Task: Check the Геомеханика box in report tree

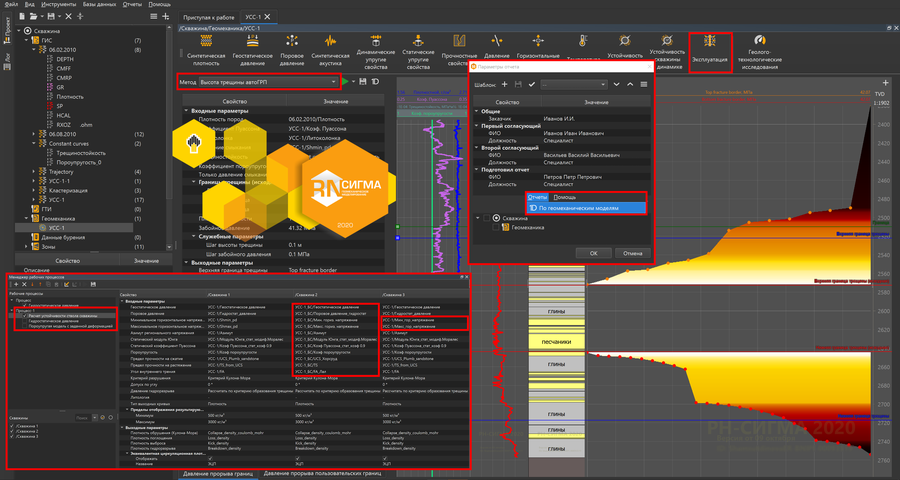Action: pyautogui.click(x=494, y=228)
